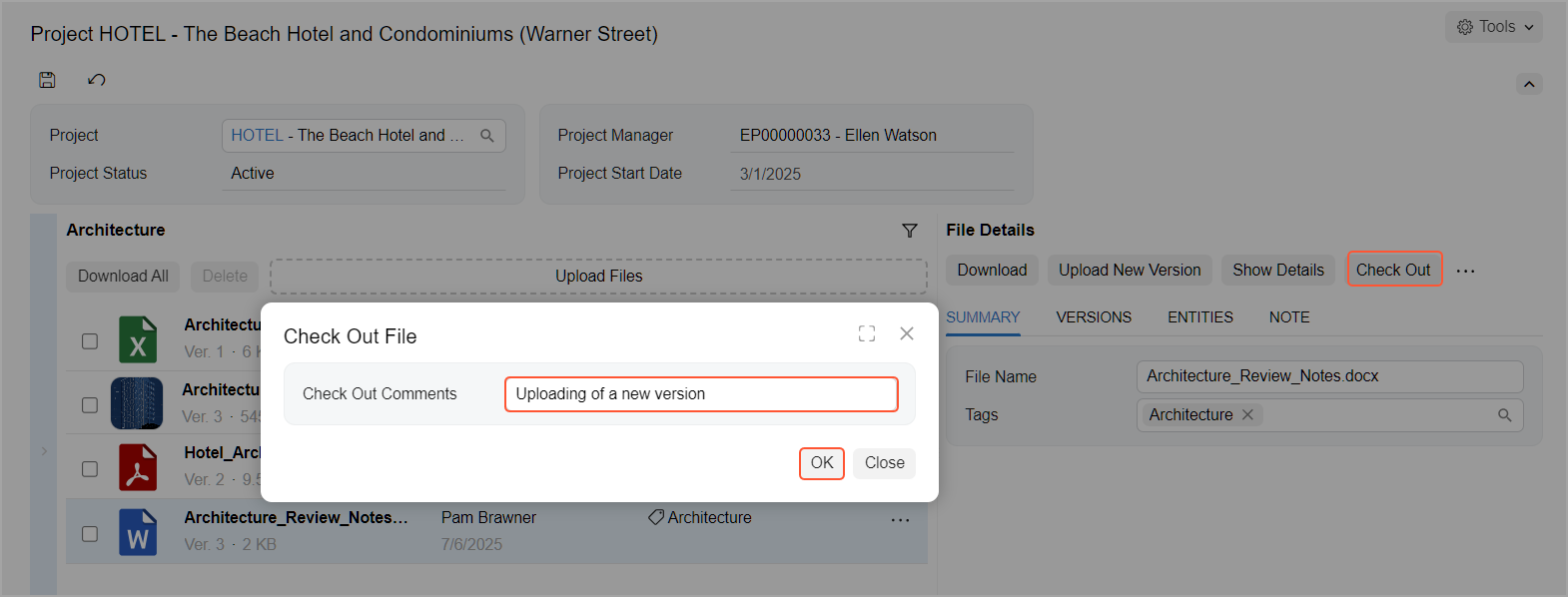Switch to the NOTE tab
Image resolution: width=1568 pixels, height=597 pixels.
click(1289, 317)
